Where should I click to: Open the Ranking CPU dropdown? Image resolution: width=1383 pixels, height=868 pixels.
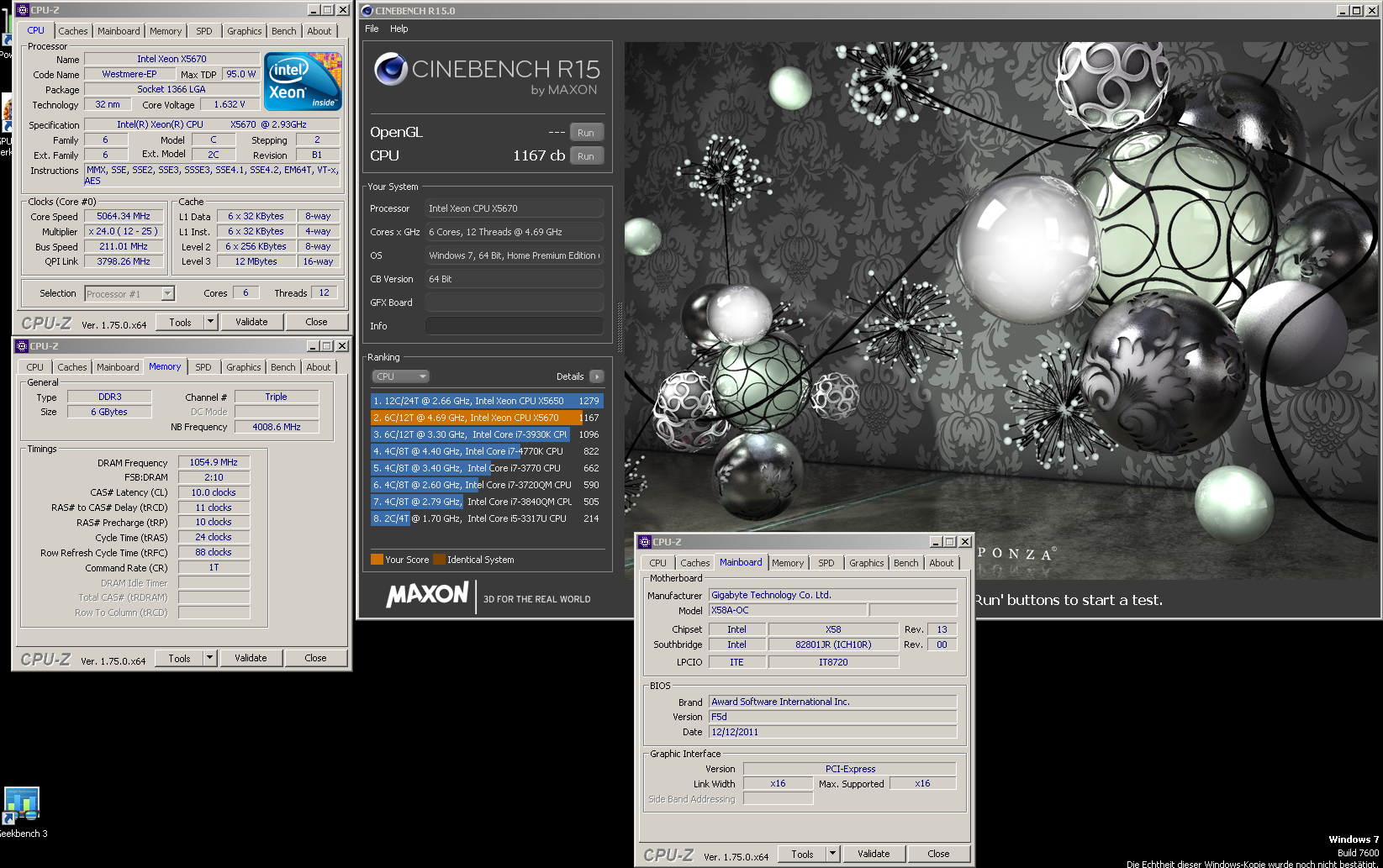[400, 376]
